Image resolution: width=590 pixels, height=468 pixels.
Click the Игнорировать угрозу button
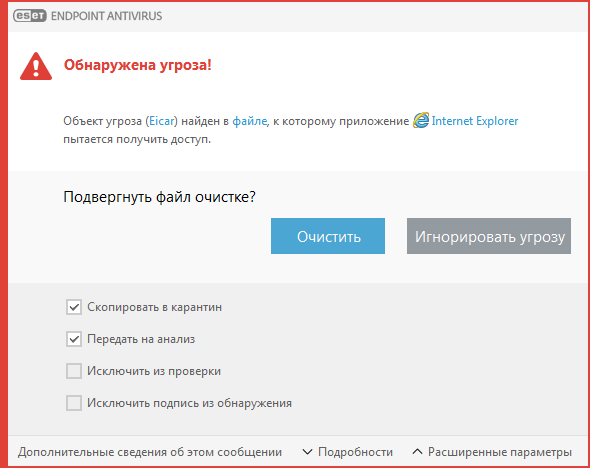click(489, 236)
